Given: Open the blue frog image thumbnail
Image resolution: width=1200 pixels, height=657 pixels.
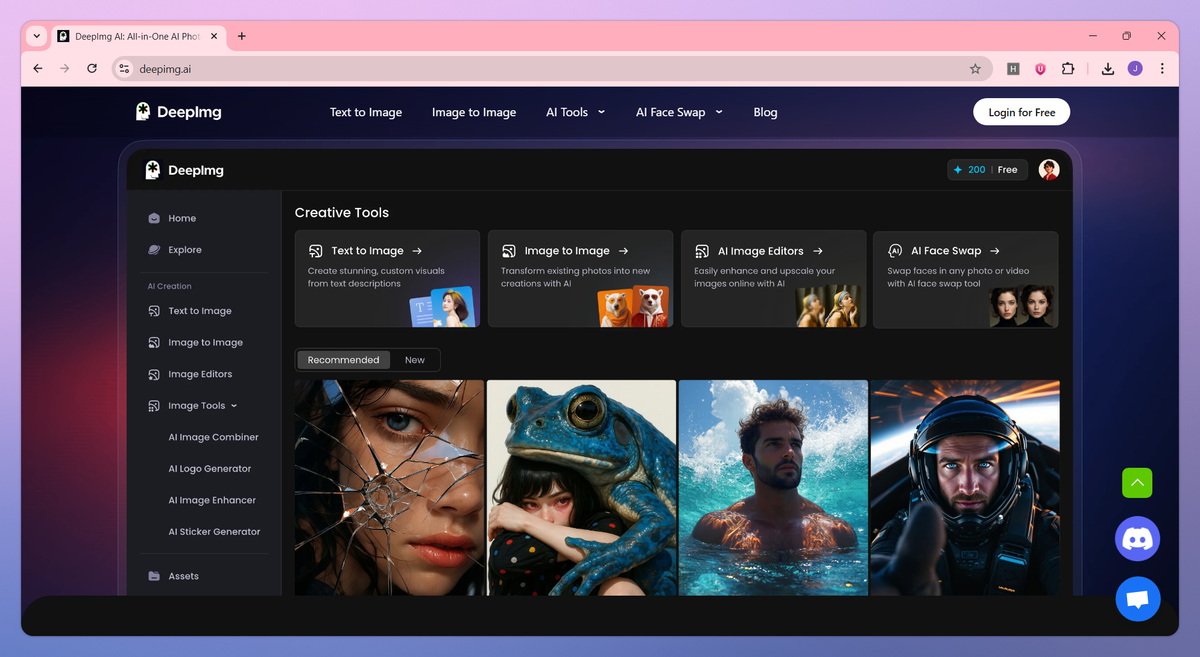Looking at the screenshot, I should click(x=581, y=488).
